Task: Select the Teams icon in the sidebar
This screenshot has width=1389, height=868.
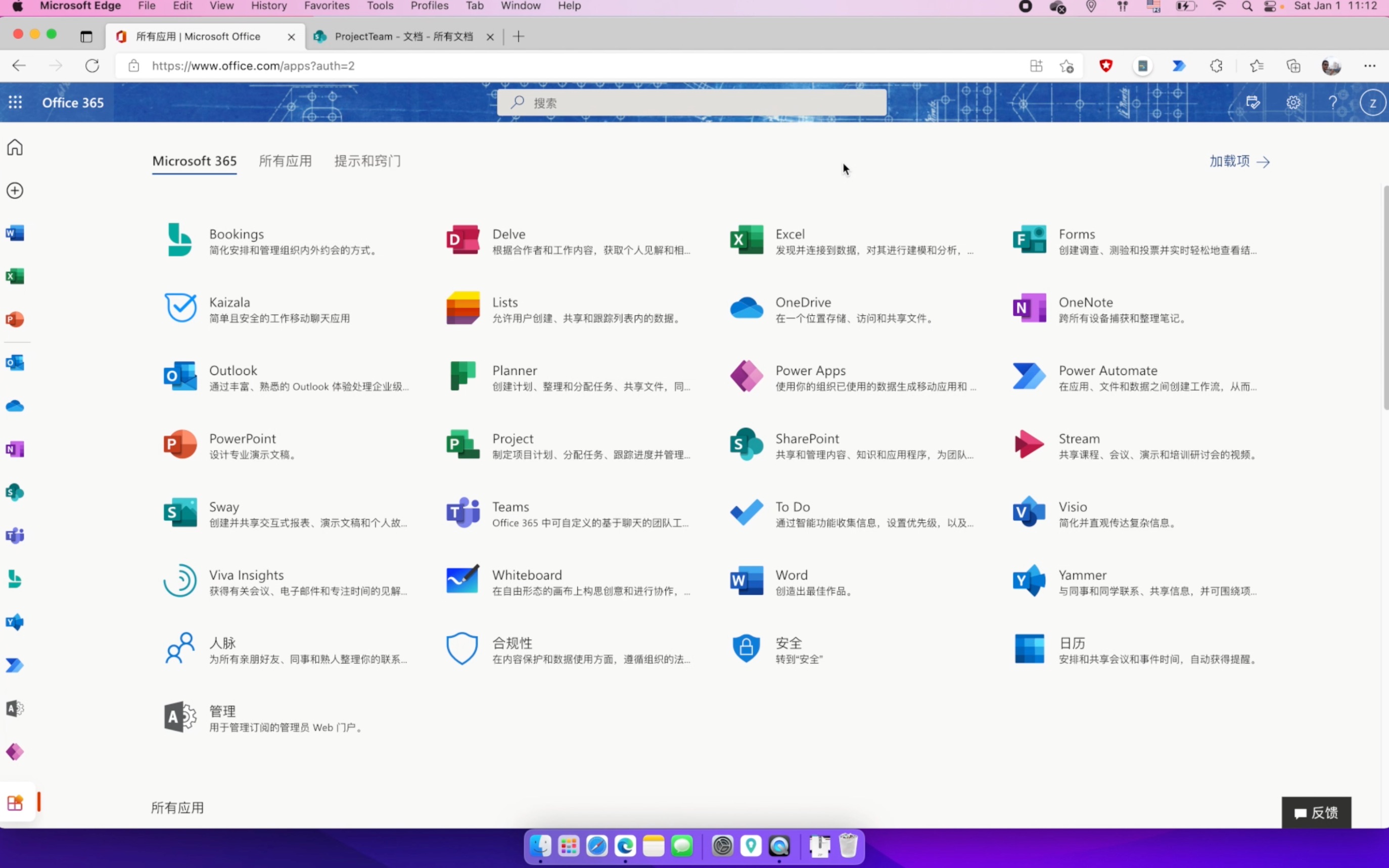Action: (14, 536)
